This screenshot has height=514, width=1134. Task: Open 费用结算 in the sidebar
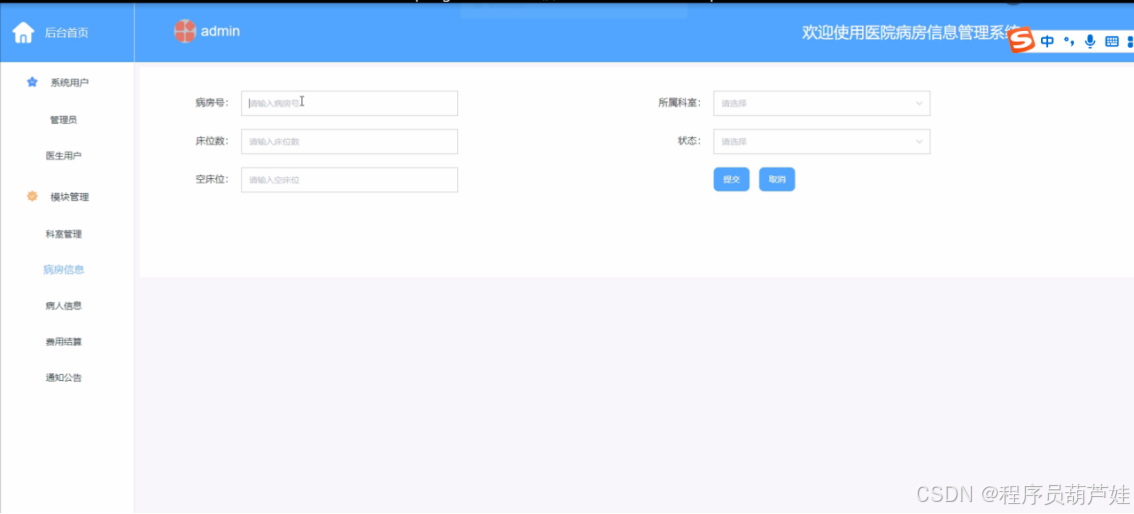64,341
